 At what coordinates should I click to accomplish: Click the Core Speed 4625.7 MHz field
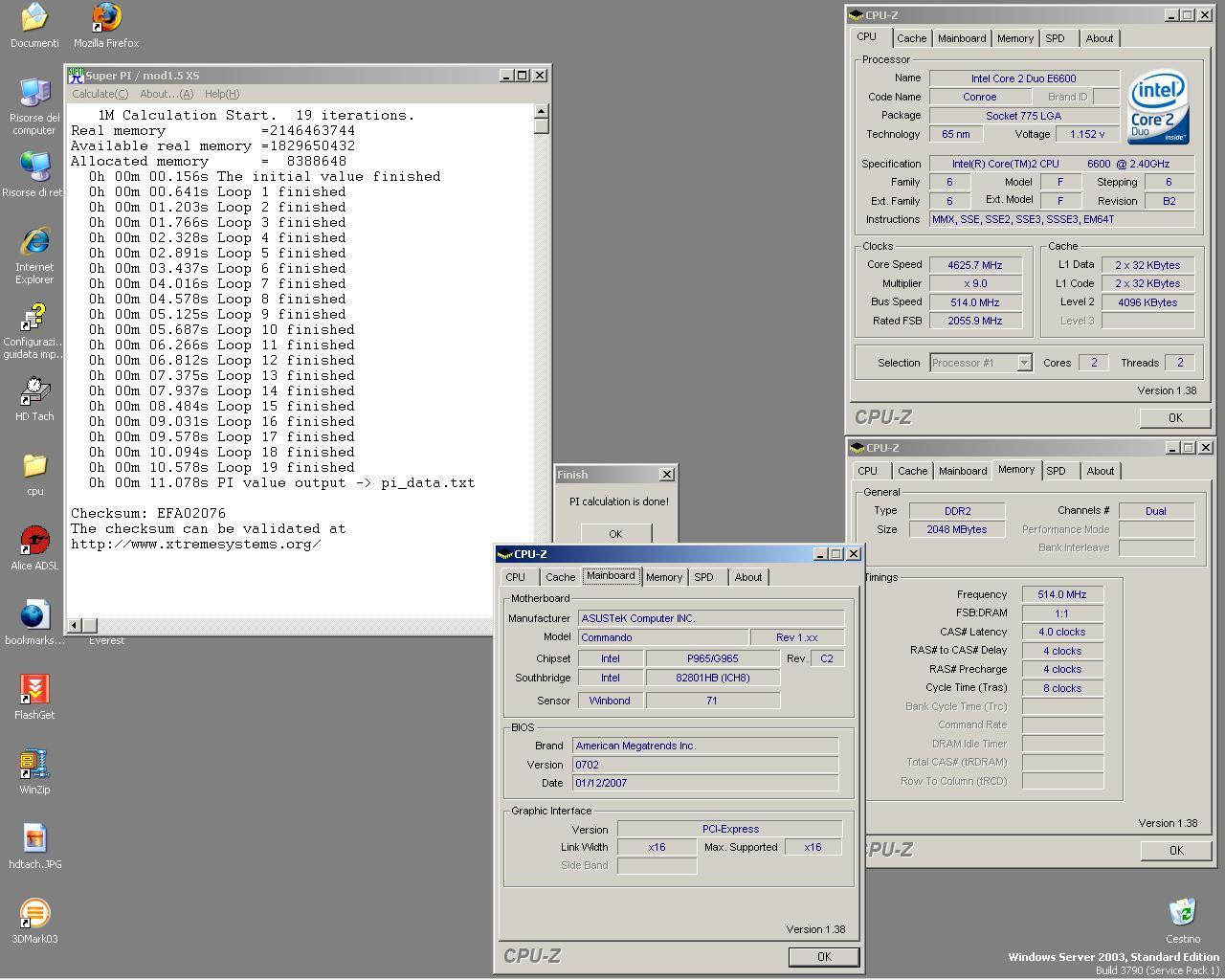click(x=974, y=265)
